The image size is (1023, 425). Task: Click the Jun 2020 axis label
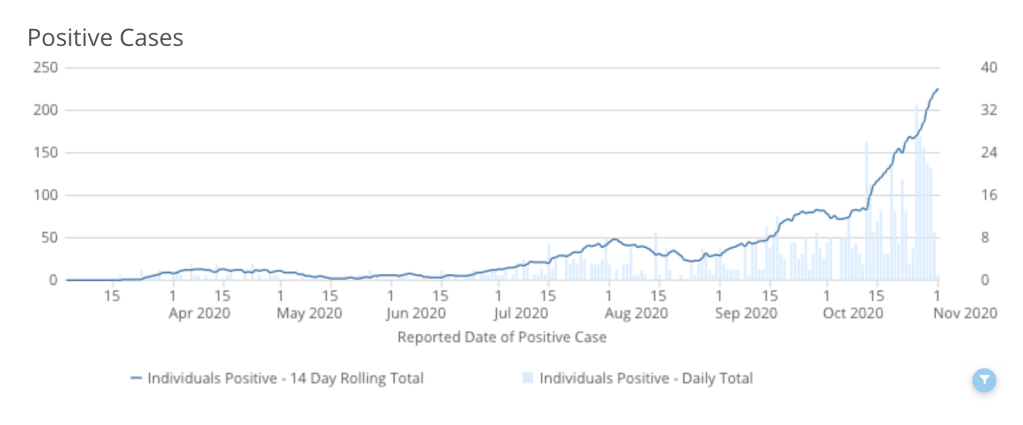(x=417, y=314)
